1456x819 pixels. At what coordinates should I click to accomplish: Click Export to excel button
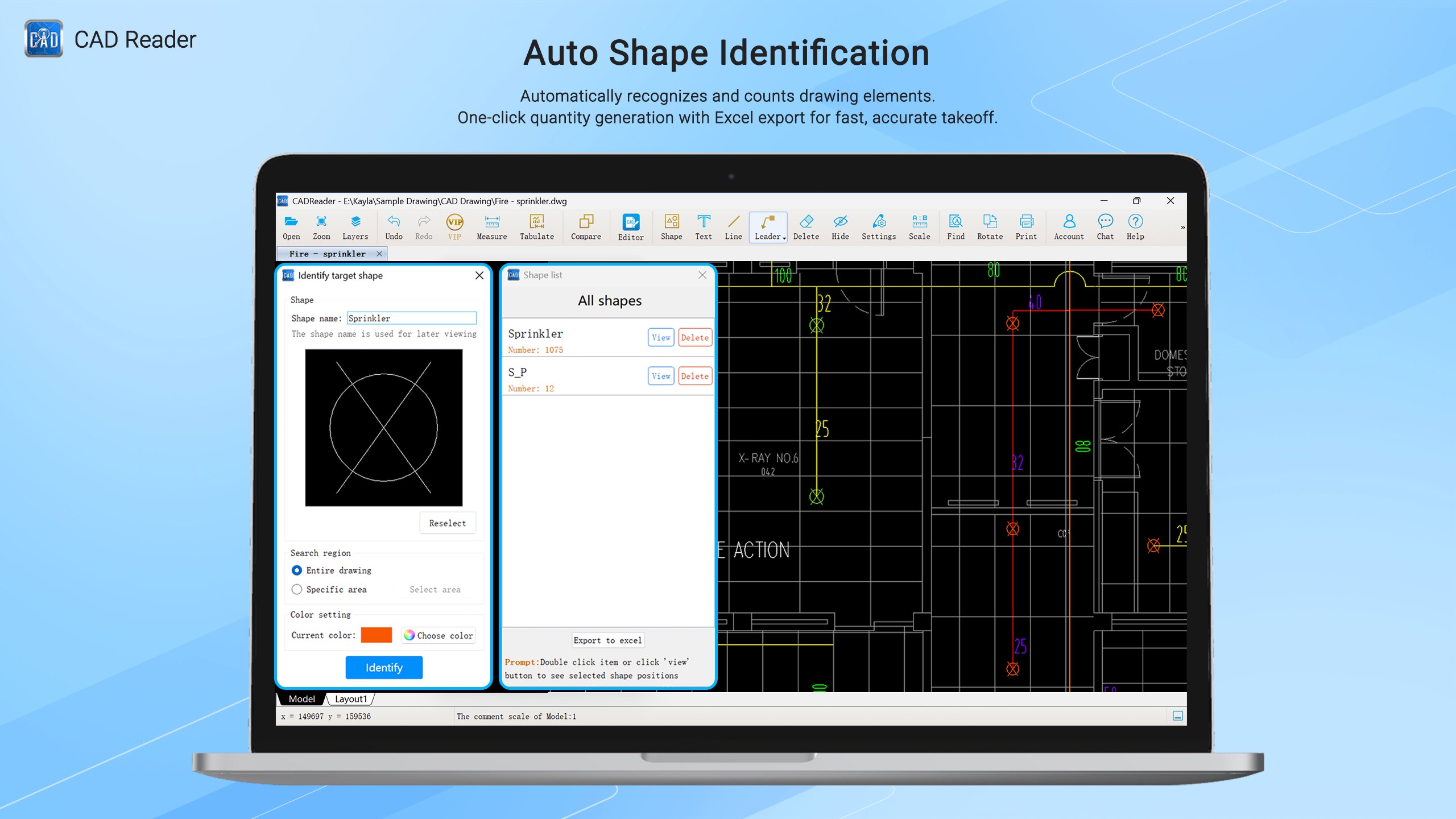(x=607, y=640)
